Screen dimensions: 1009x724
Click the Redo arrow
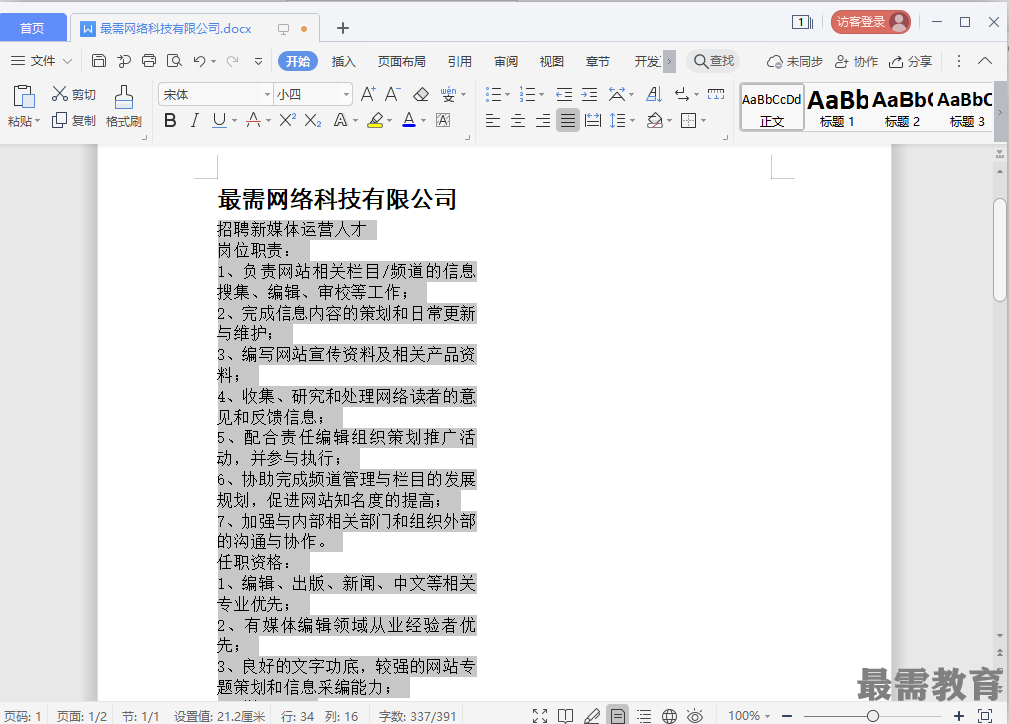(232, 61)
